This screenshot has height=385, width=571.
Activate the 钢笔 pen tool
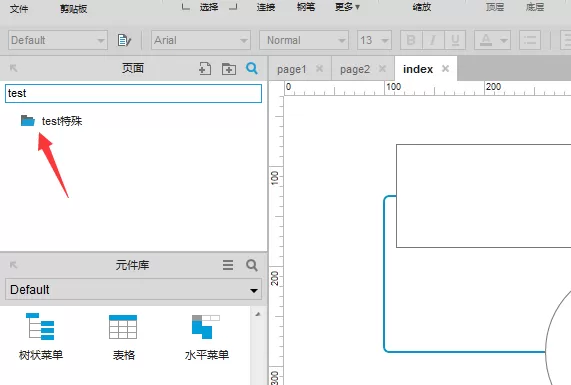(306, 7)
